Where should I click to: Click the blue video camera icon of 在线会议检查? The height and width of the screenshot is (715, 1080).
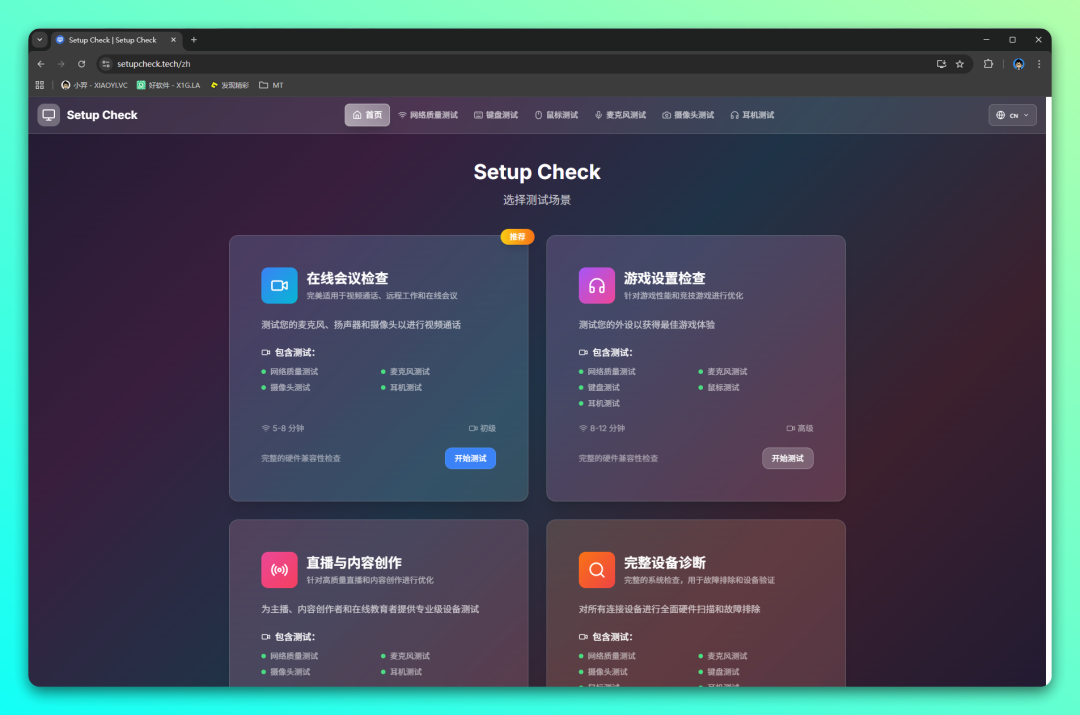pos(279,285)
